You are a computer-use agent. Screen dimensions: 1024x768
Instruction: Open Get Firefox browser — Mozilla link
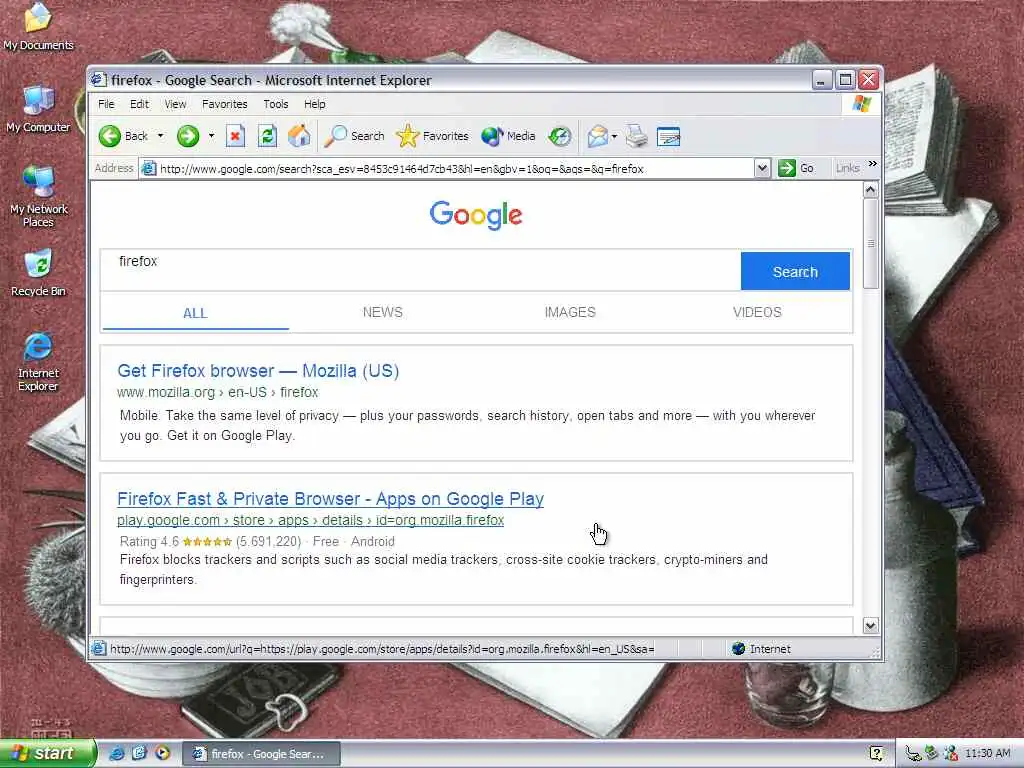[258, 370]
